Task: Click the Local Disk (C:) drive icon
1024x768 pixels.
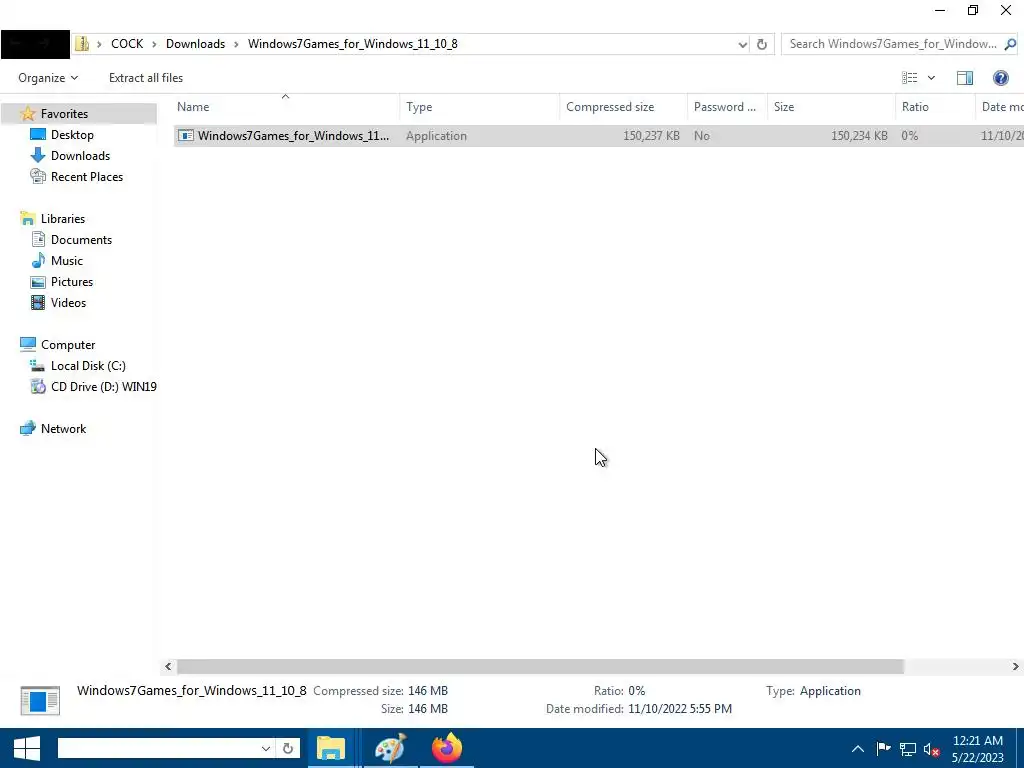Action: pyautogui.click(x=38, y=366)
